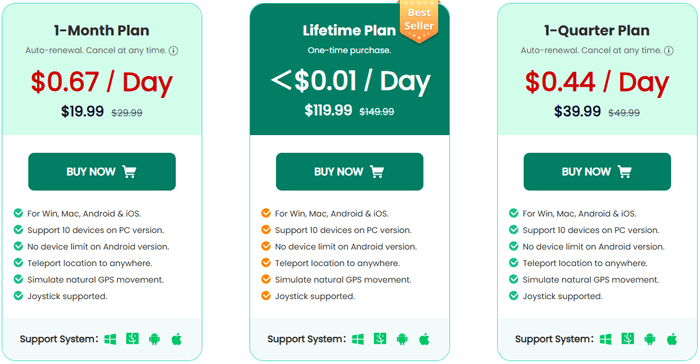Click green checkmark beside 1-Month 'Teleport location to anywhere'

tap(18, 263)
